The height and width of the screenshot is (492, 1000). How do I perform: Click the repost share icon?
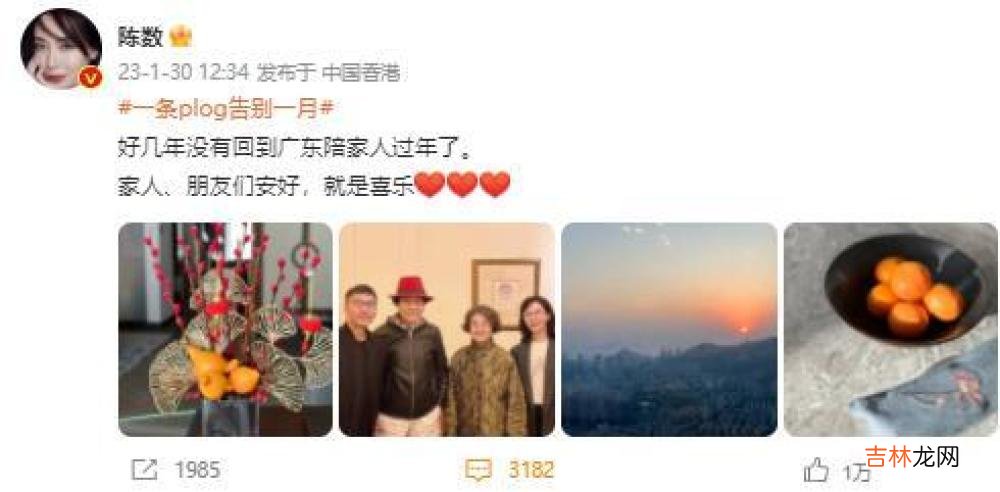pyautogui.click(x=143, y=470)
